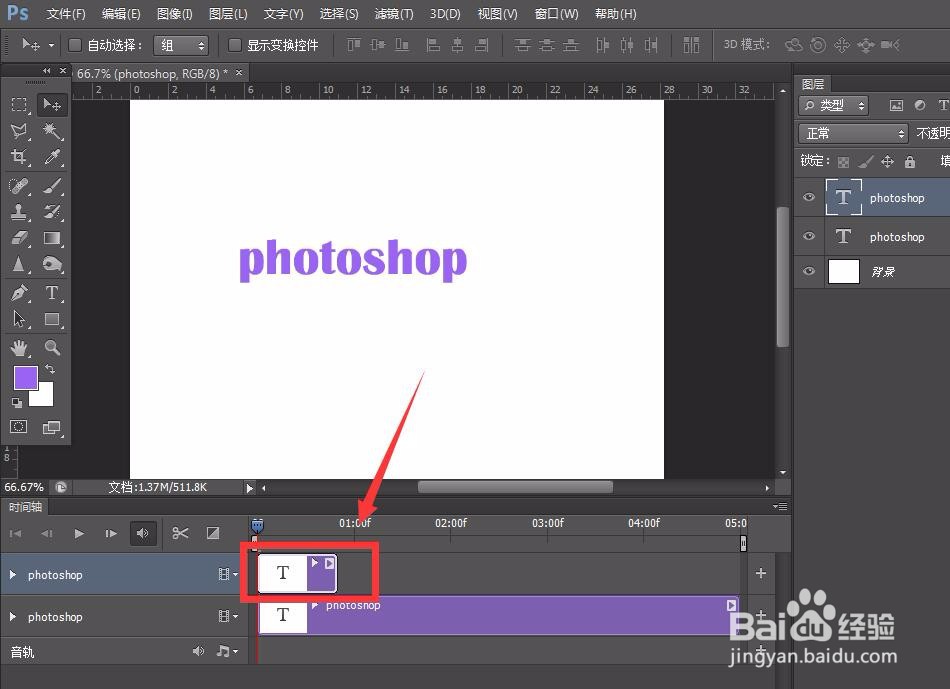The width and height of the screenshot is (950, 689).
Task: Click the timeline transition icon
Action: point(213,533)
